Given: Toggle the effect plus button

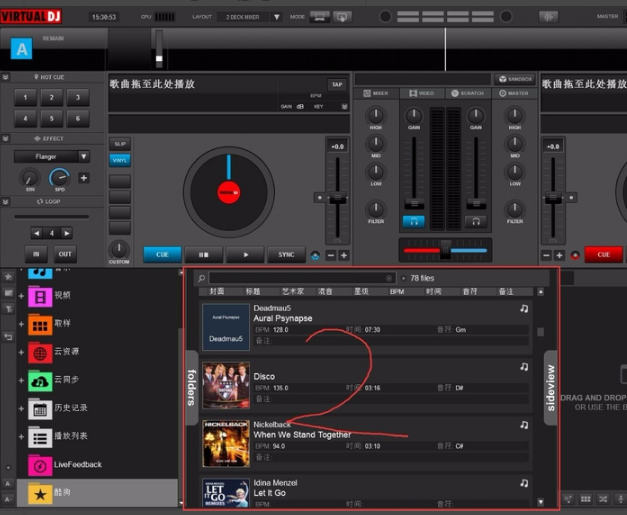Looking at the screenshot, I should tap(84, 178).
